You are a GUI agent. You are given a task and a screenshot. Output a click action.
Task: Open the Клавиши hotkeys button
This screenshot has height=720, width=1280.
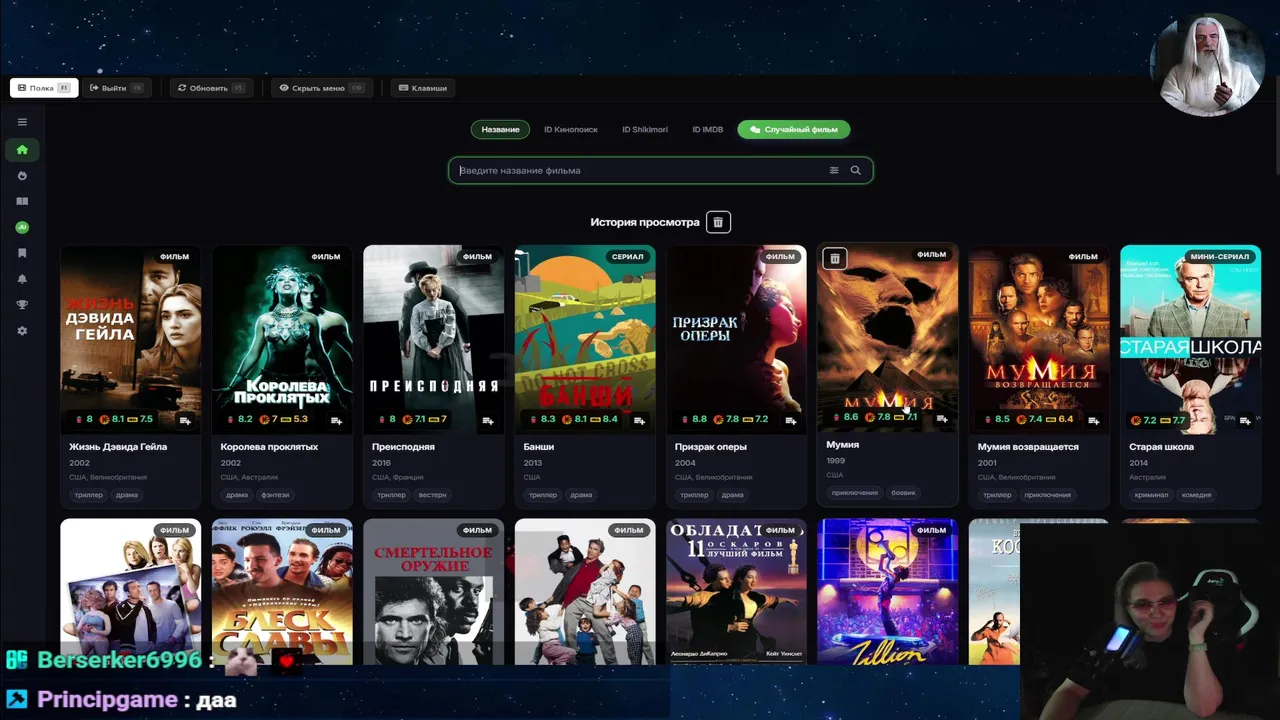[423, 88]
